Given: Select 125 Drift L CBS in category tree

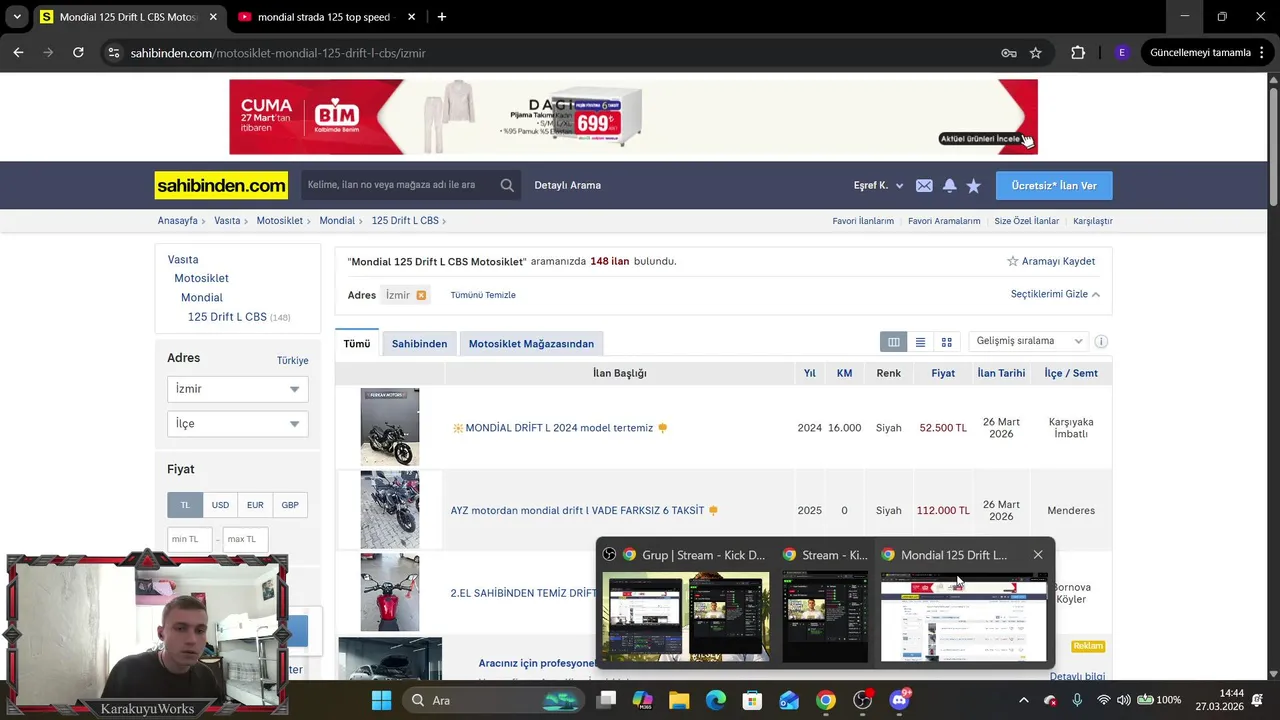Looking at the screenshot, I should click(x=227, y=317).
